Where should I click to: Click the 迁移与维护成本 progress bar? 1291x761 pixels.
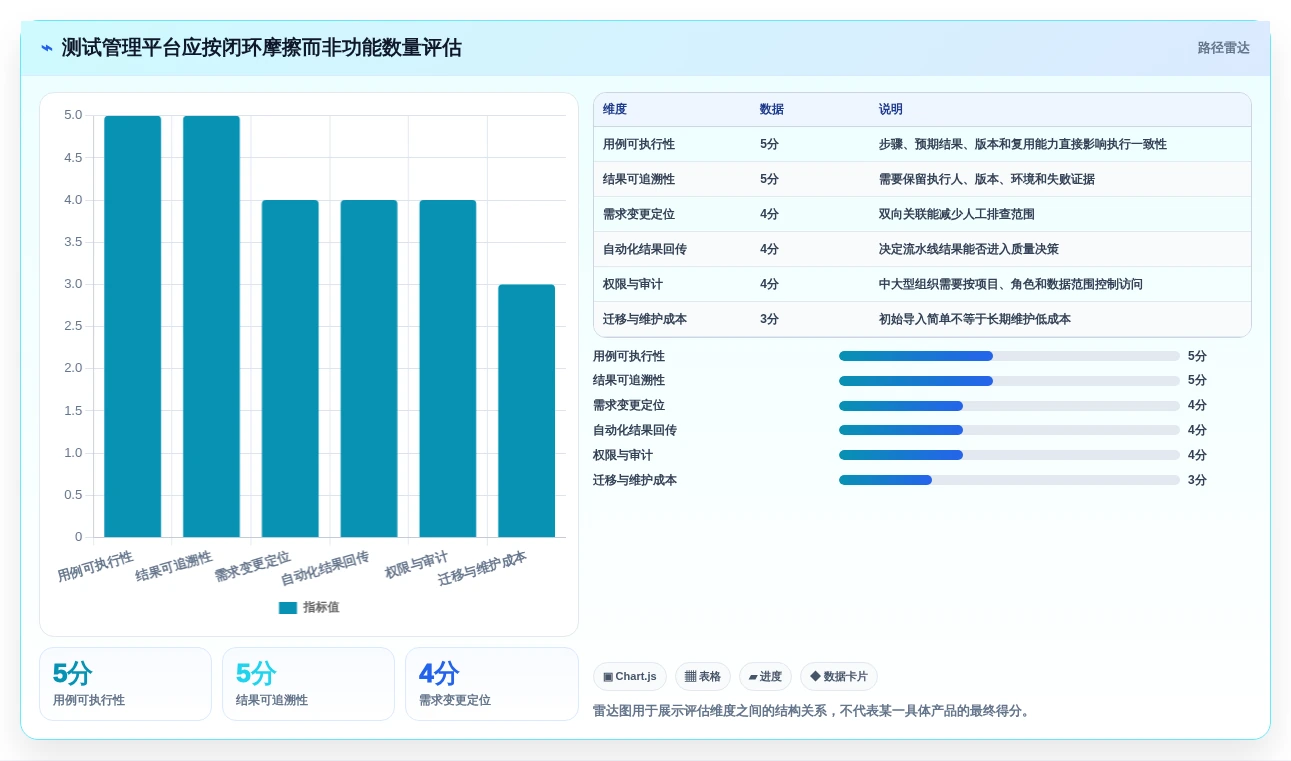1009,480
